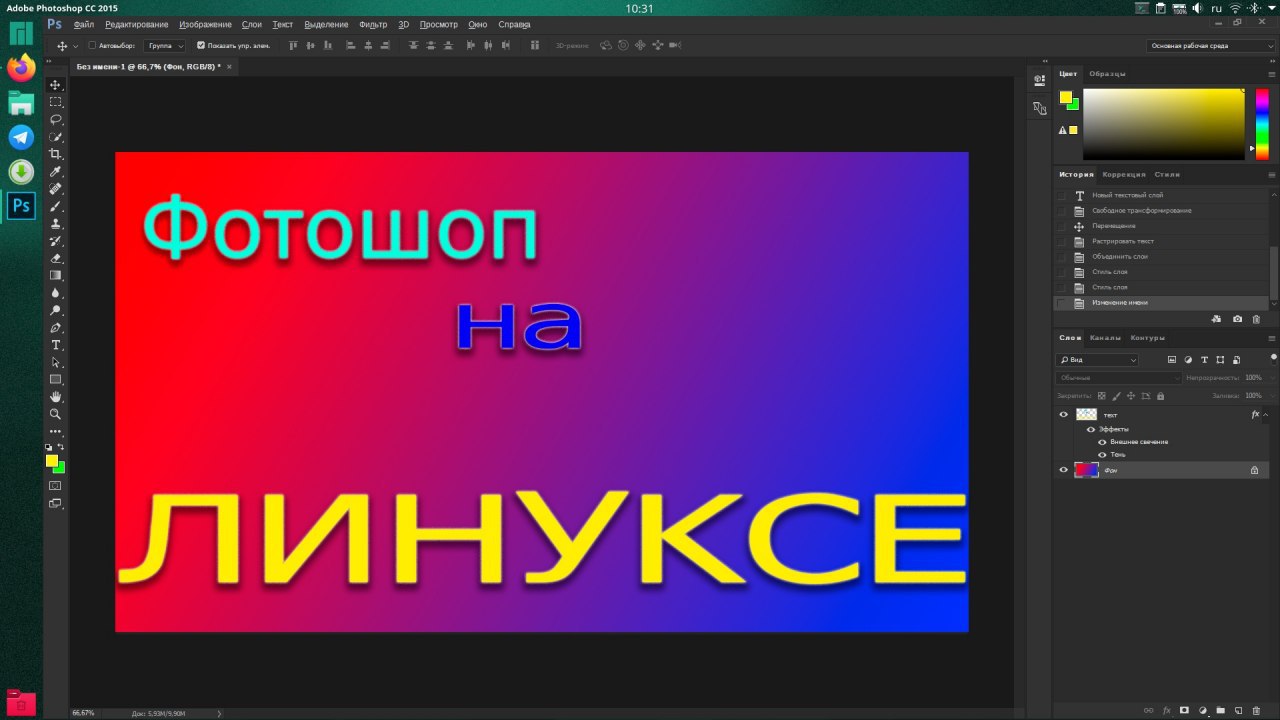Click the Фон layer thumbnail
Viewport: 1280px width, 720px height.
tap(1086, 470)
